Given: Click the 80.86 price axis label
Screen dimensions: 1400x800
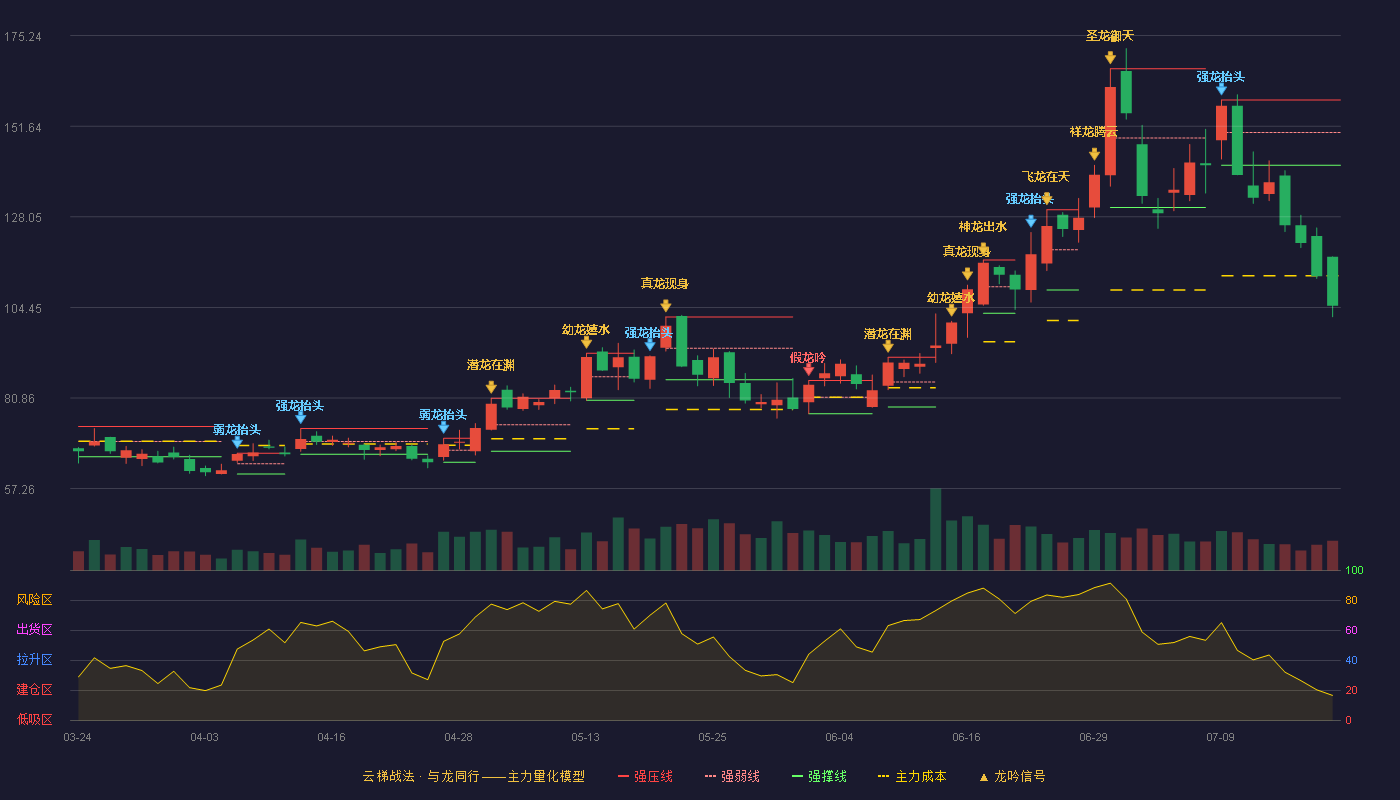Looking at the screenshot, I should 22,399.
